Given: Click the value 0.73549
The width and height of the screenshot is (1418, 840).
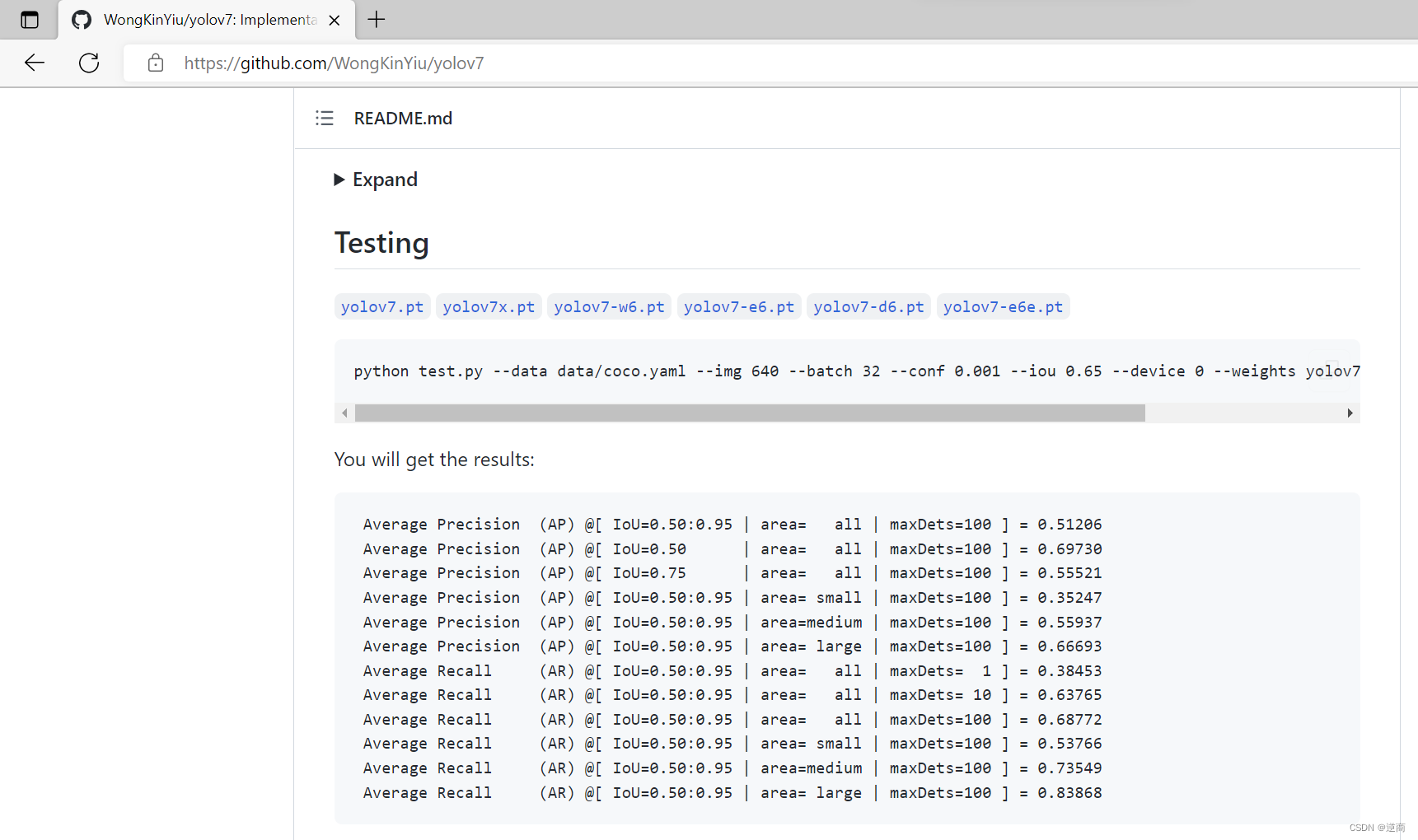Looking at the screenshot, I should tap(1069, 768).
